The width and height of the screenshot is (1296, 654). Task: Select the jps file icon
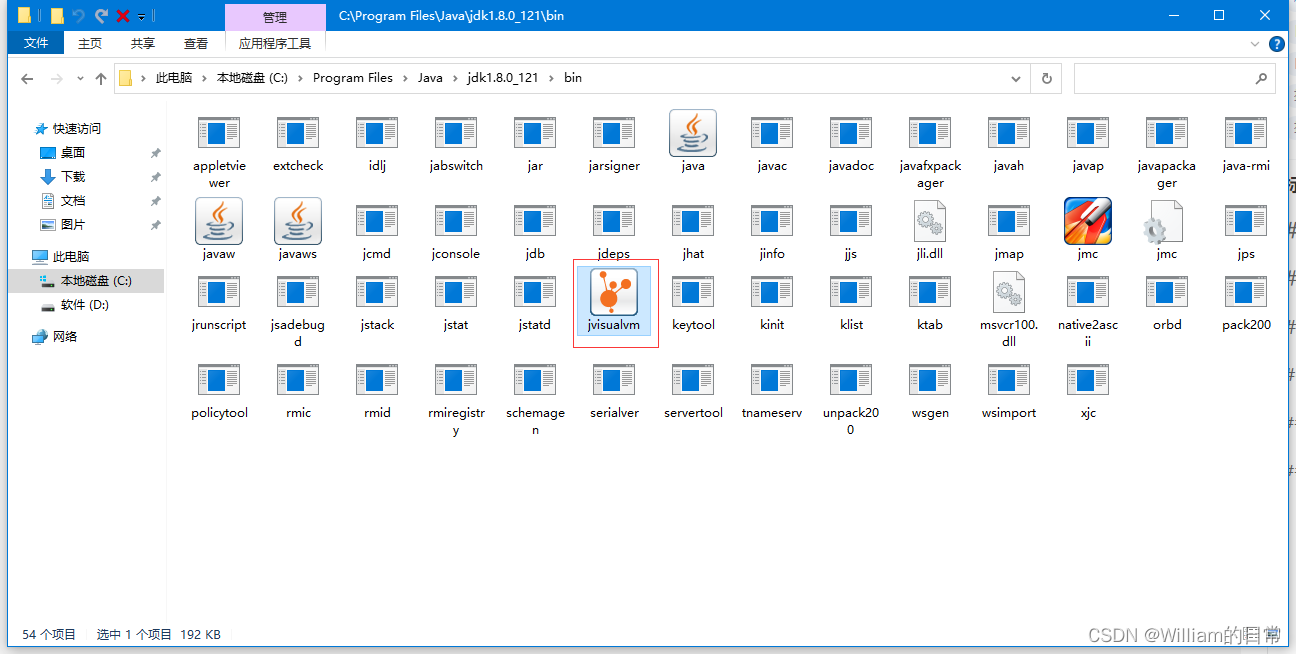1246,221
